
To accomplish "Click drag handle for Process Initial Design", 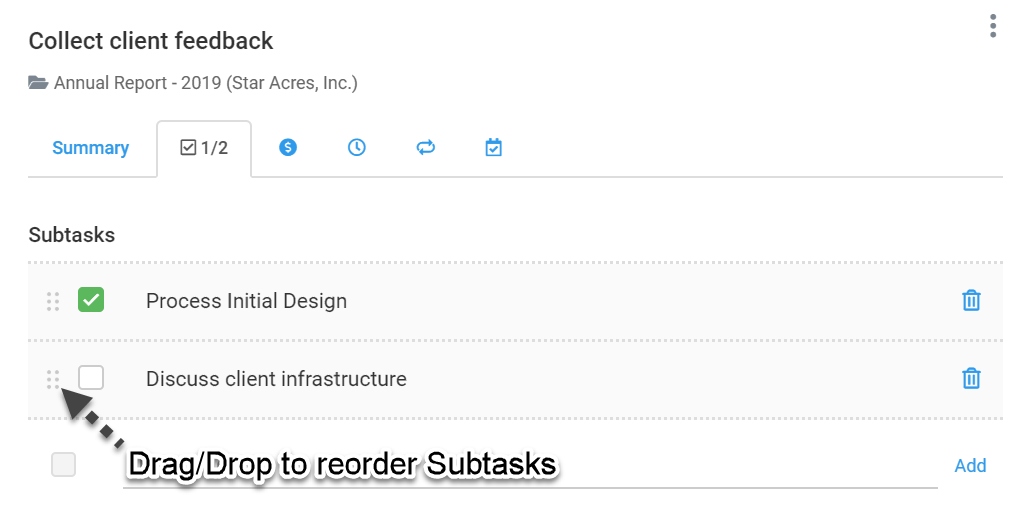I will pos(53,301).
